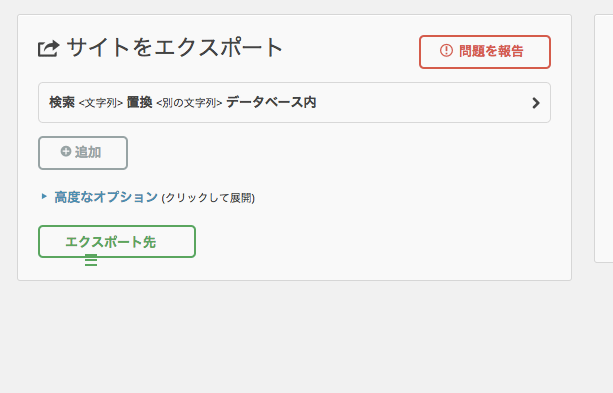Click the 追加 button
This screenshot has width=613, height=393.
point(83,153)
